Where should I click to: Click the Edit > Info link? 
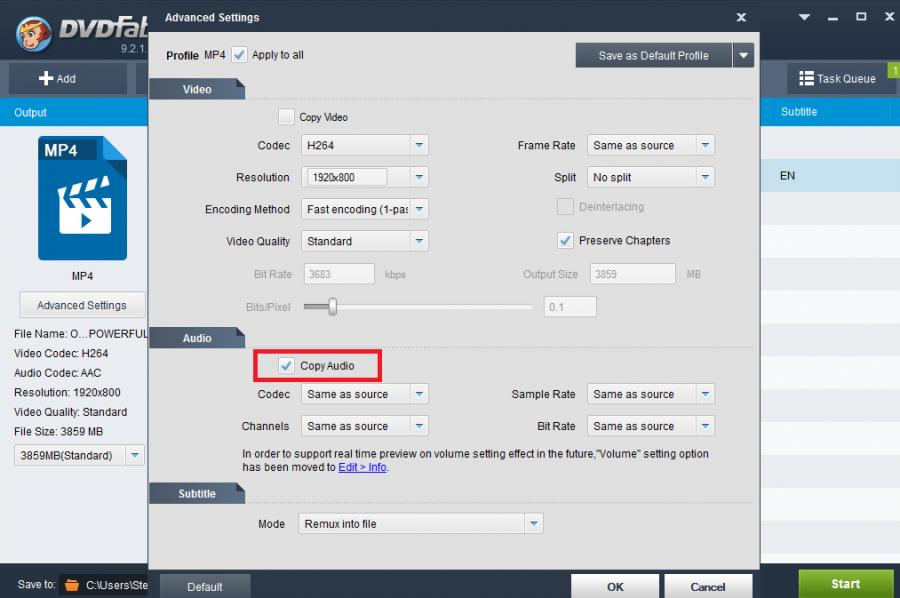click(362, 467)
